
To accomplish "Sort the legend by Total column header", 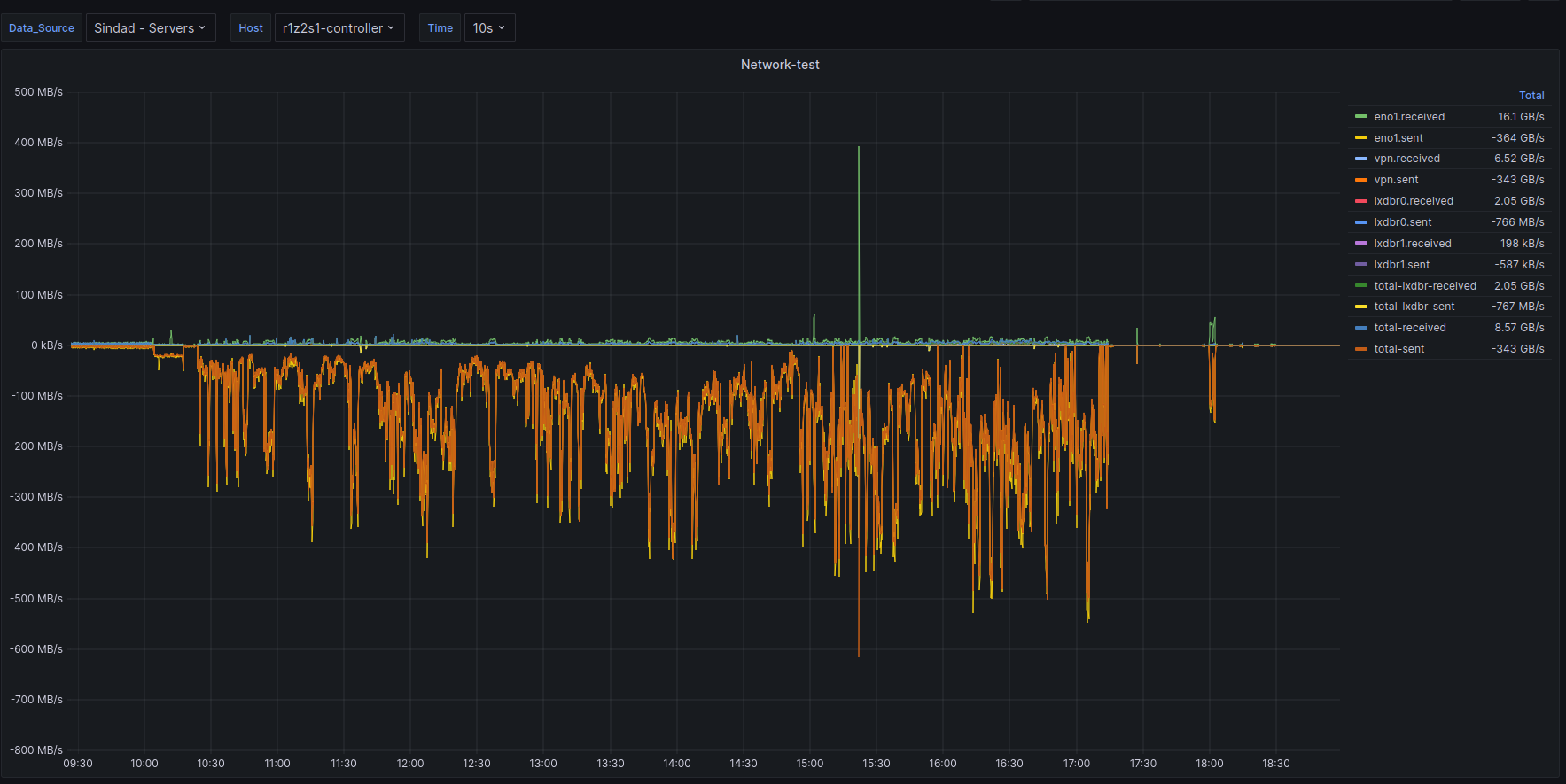I will point(1531,96).
